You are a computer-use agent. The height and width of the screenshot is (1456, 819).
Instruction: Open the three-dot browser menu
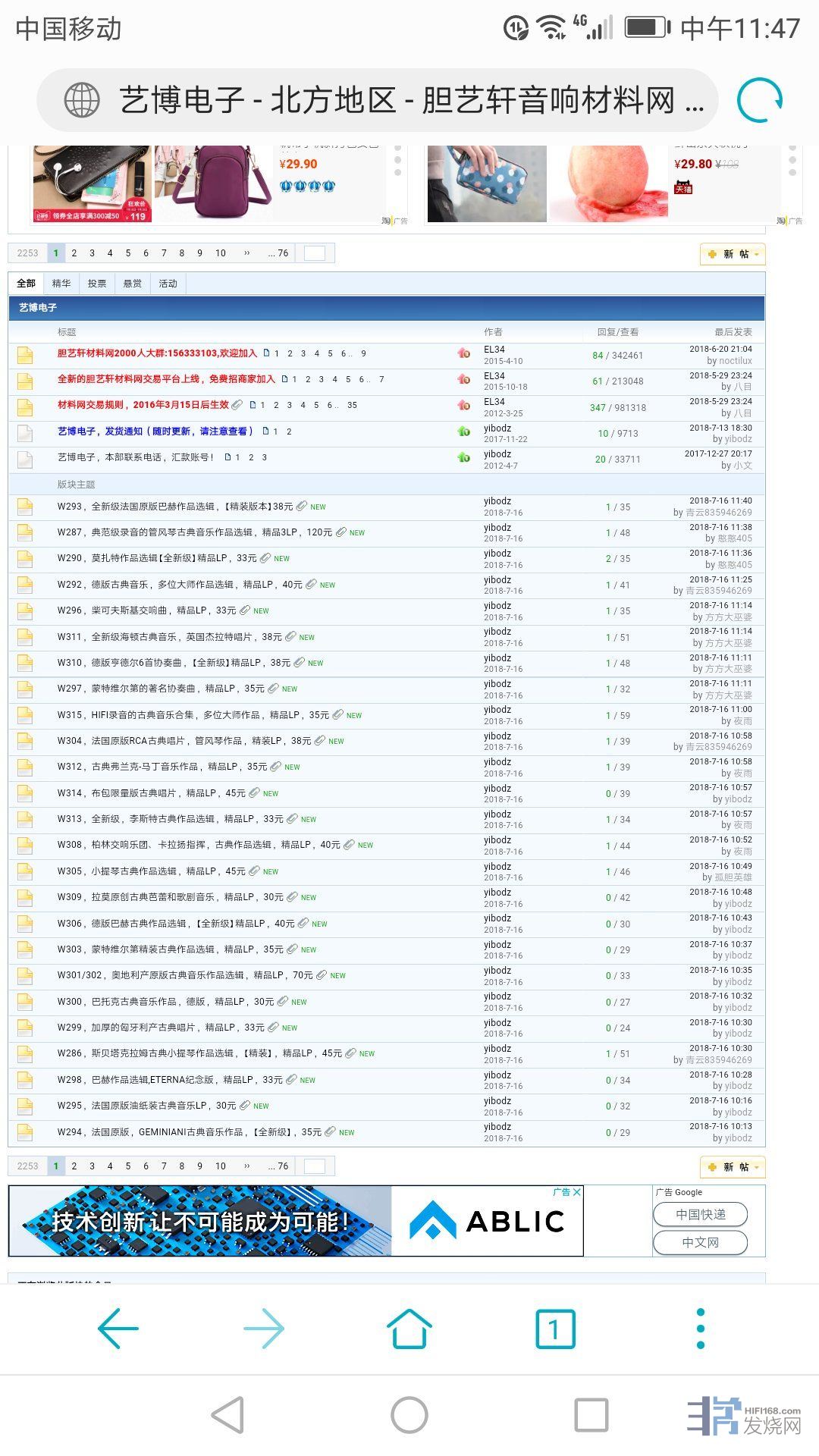coord(700,1329)
